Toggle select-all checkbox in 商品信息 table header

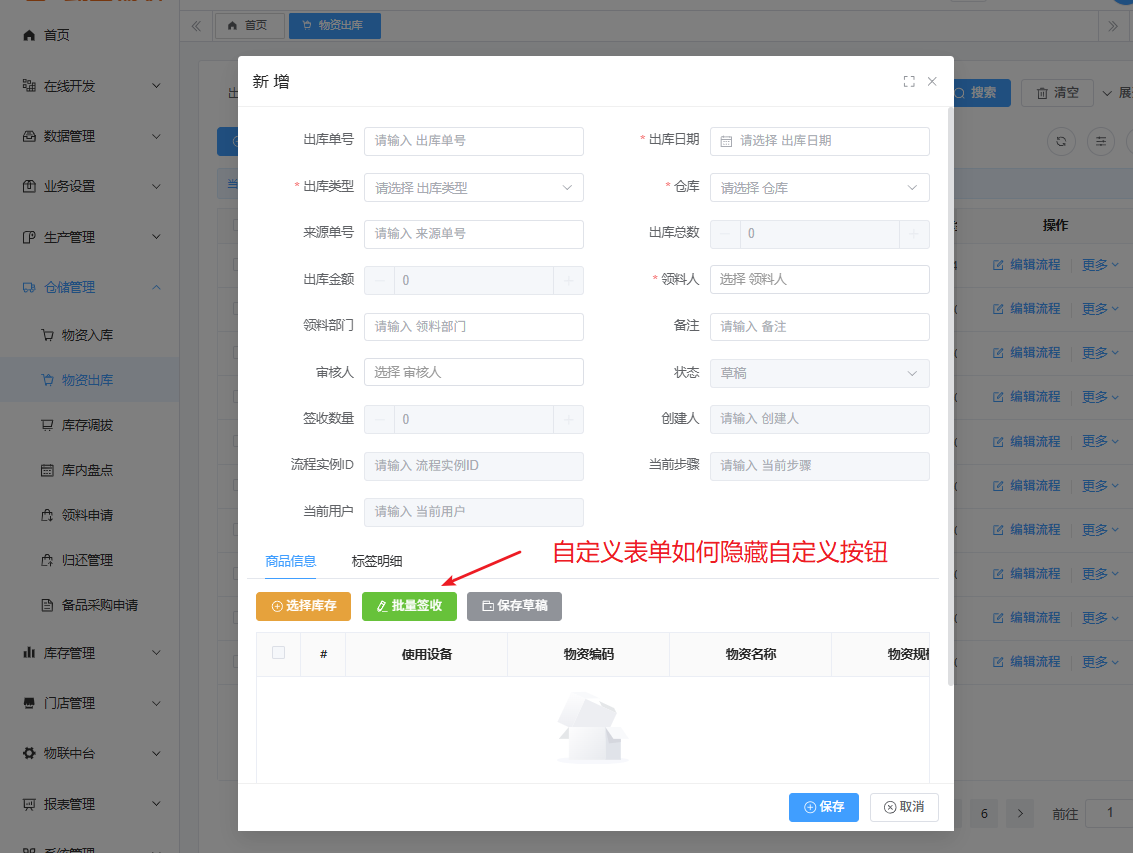278,653
